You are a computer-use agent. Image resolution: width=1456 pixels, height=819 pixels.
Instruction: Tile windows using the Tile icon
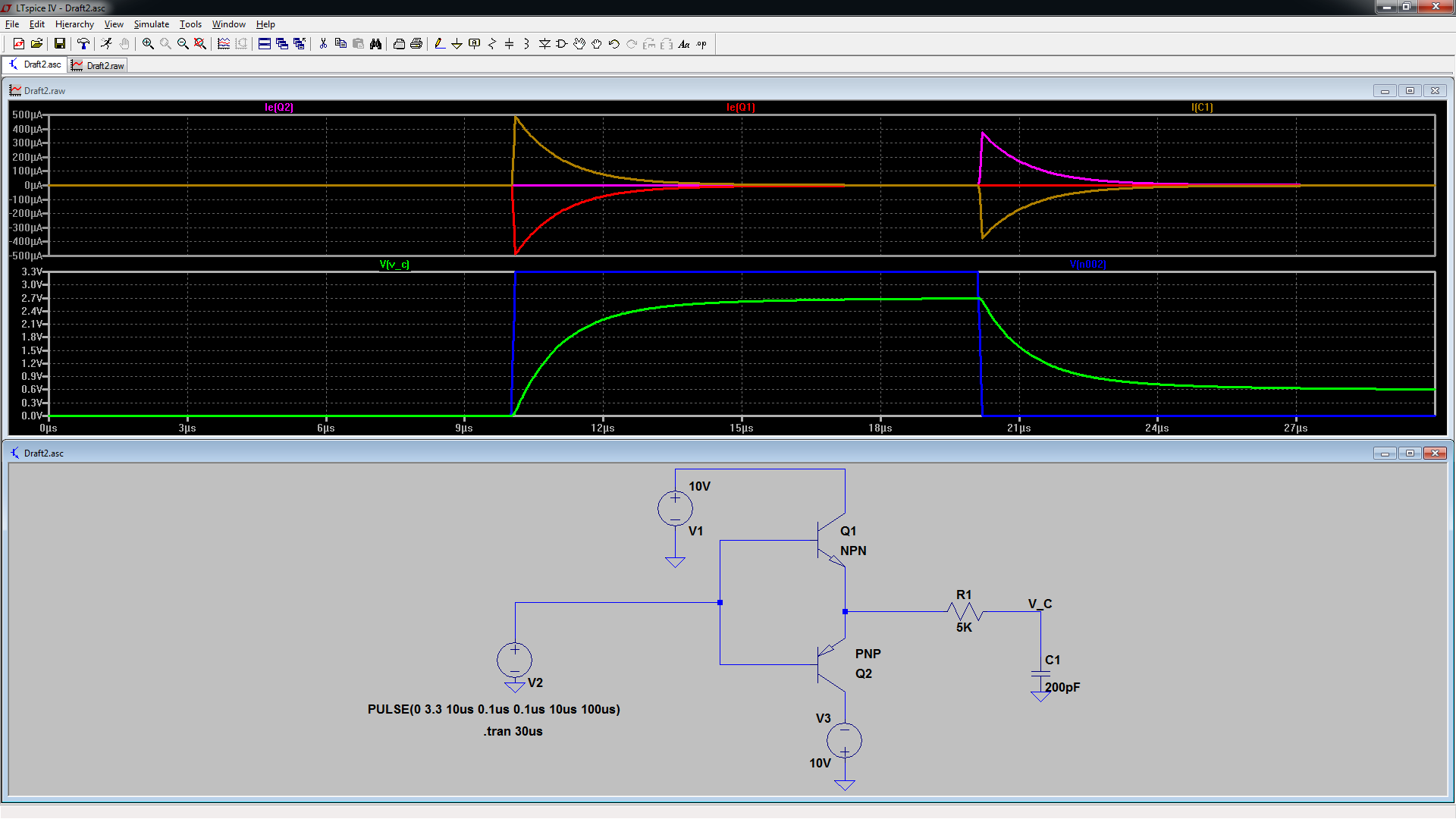tap(265, 44)
